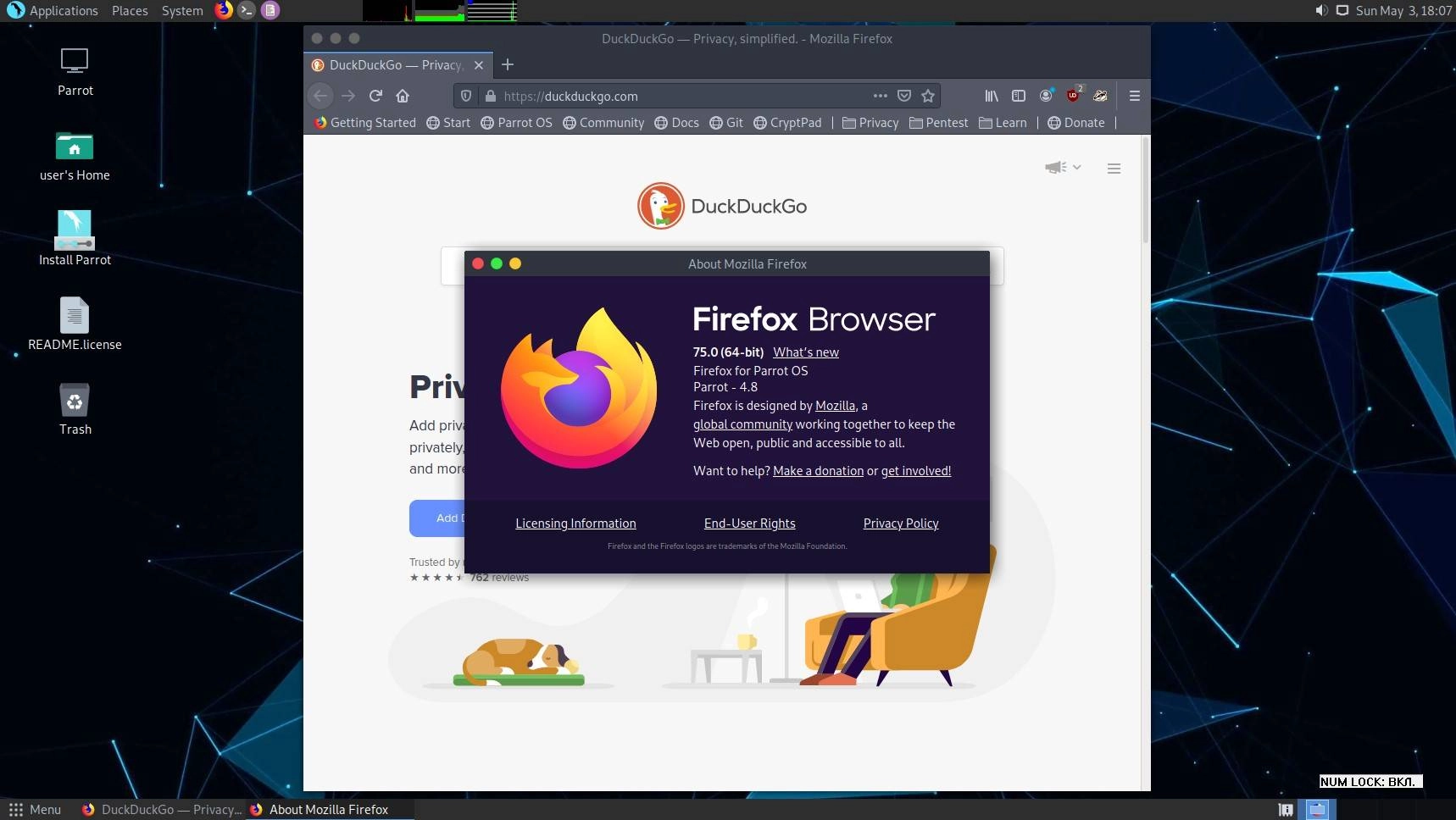Open Git bookmark
The width and height of the screenshot is (1456, 820).
726,122
